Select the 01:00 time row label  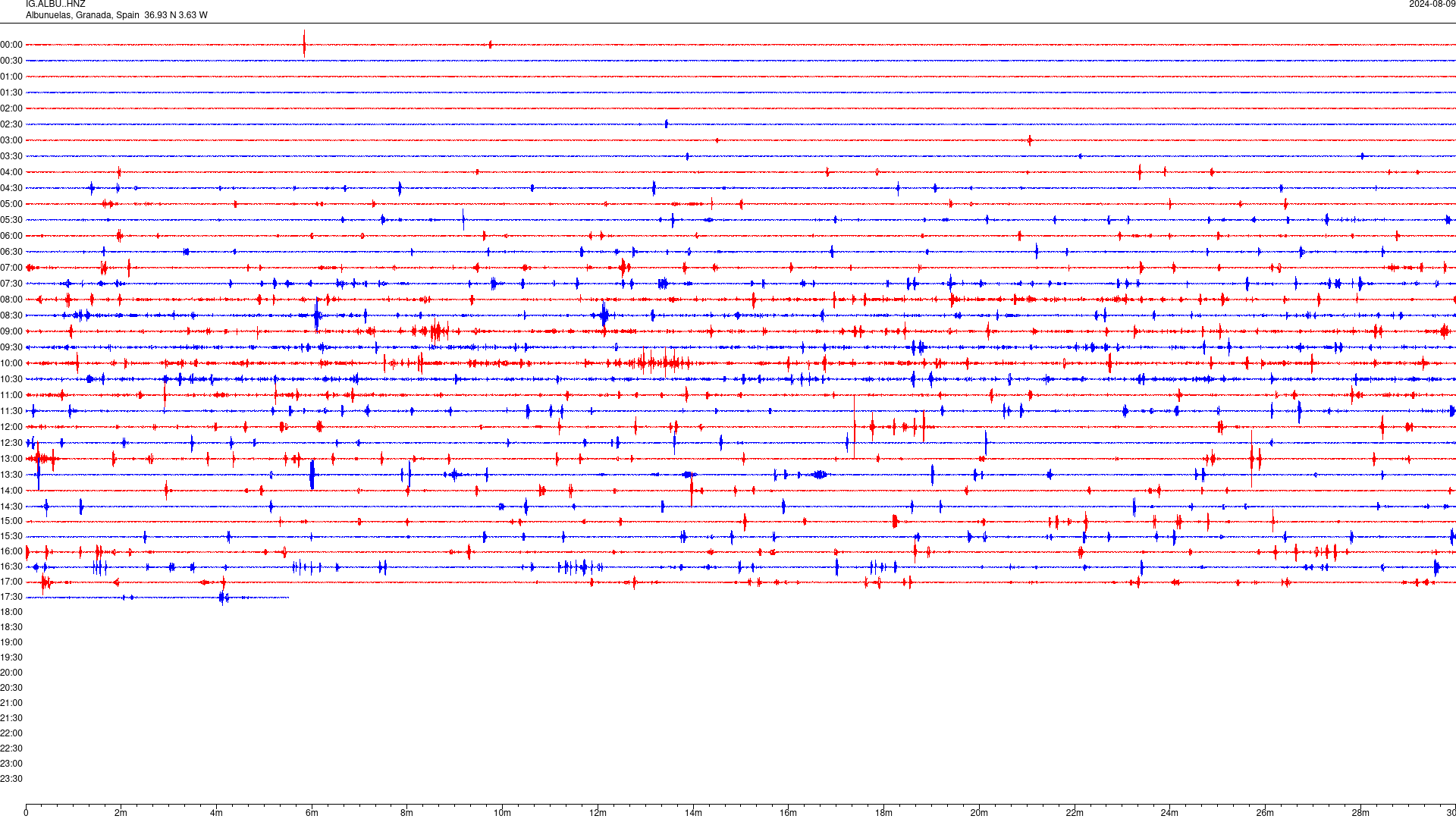coord(11,77)
